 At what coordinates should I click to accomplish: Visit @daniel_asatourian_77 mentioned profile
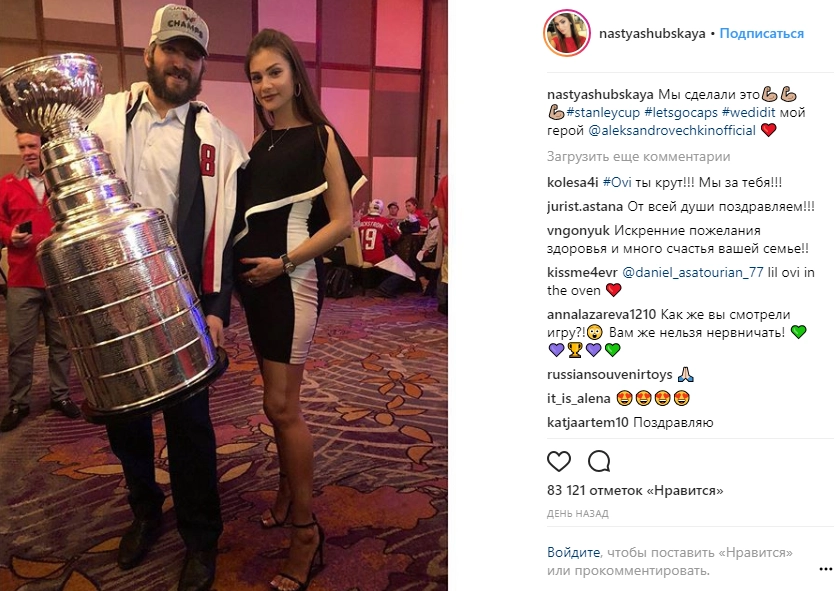(x=692, y=272)
